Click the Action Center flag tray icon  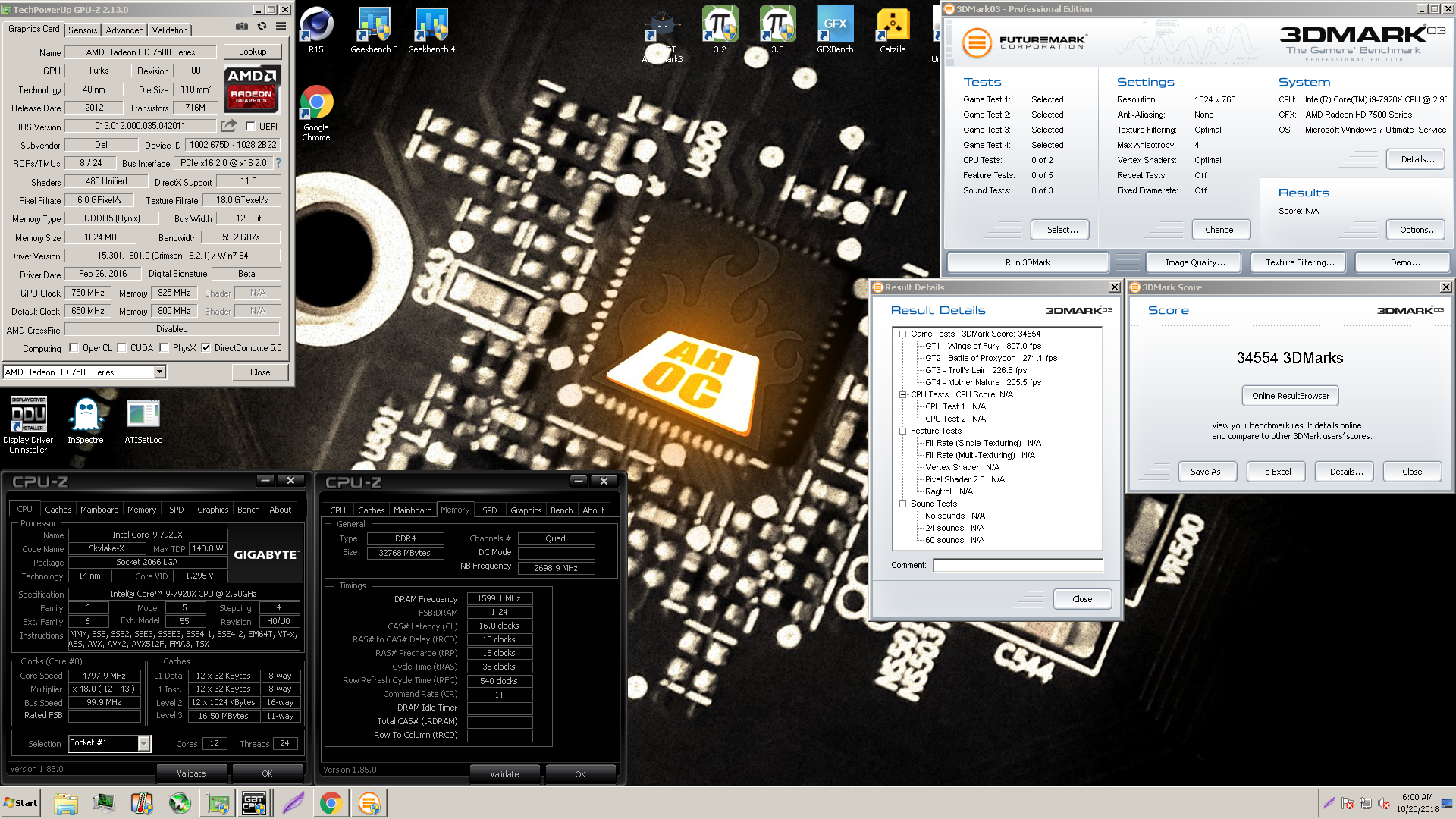[x=1348, y=803]
